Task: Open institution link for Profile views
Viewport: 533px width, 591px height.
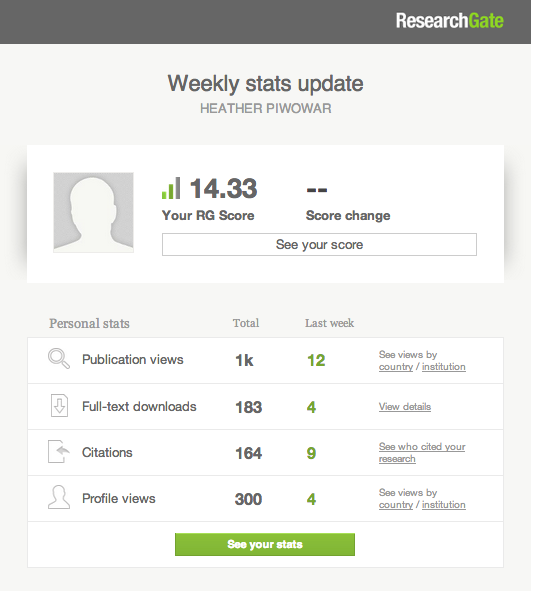Action: click(x=444, y=505)
